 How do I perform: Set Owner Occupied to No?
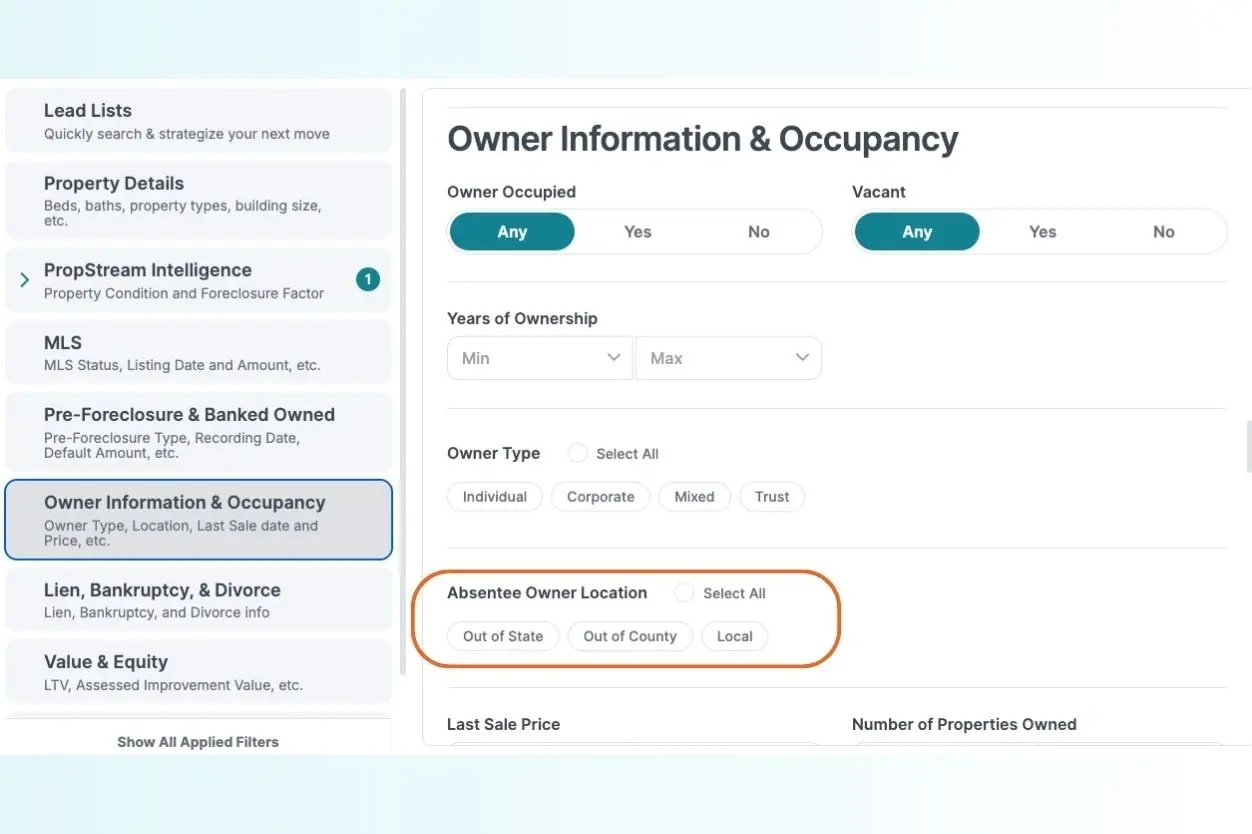[x=758, y=231]
